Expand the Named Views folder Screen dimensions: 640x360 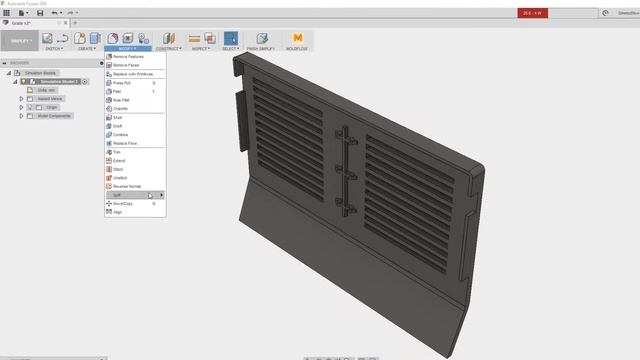tap(21, 99)
